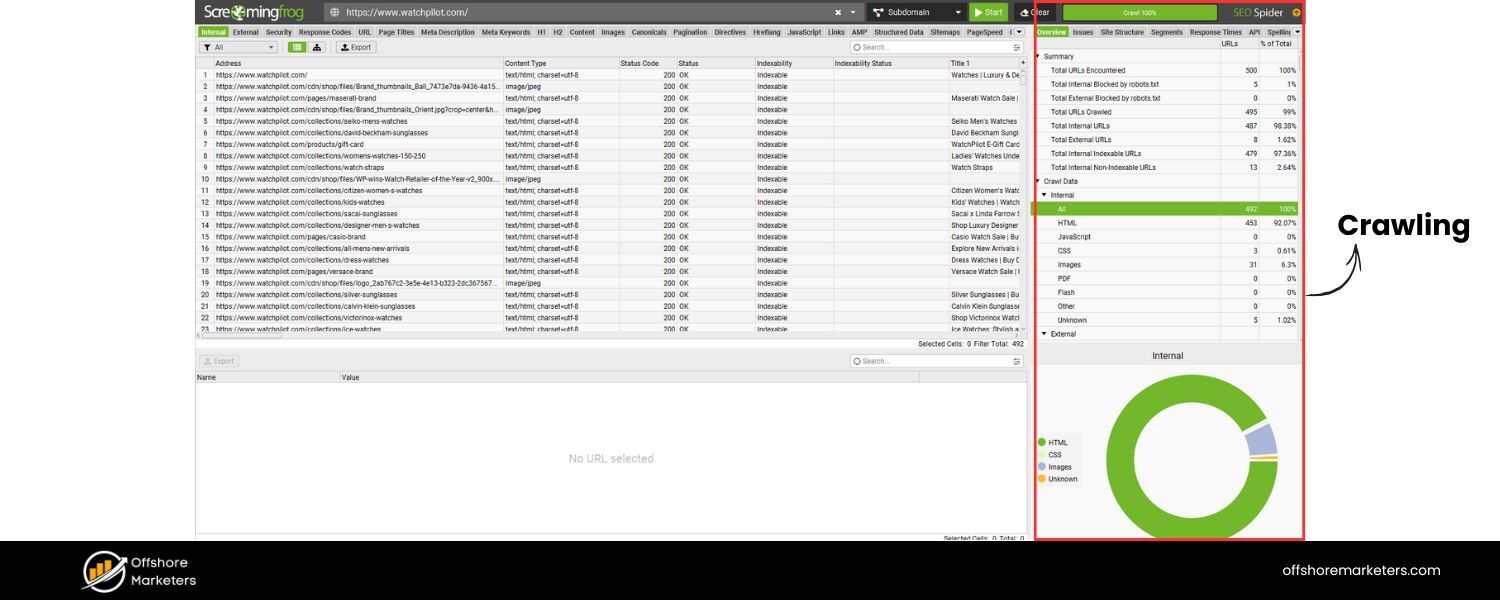Open the Issues tab in right panel

click(x=1081, y=31)
